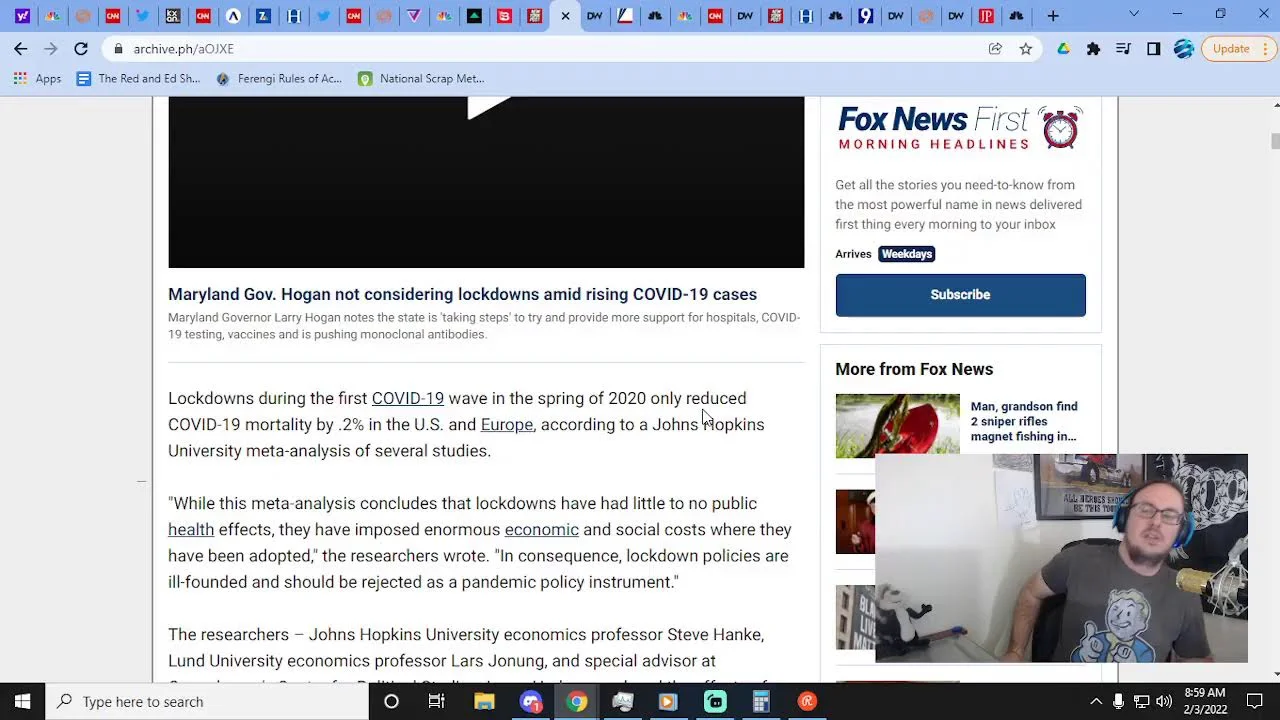This screenshot has height=720, width=1280.
Task: Click the Subscribe button
Action: (x=960, y=295)
